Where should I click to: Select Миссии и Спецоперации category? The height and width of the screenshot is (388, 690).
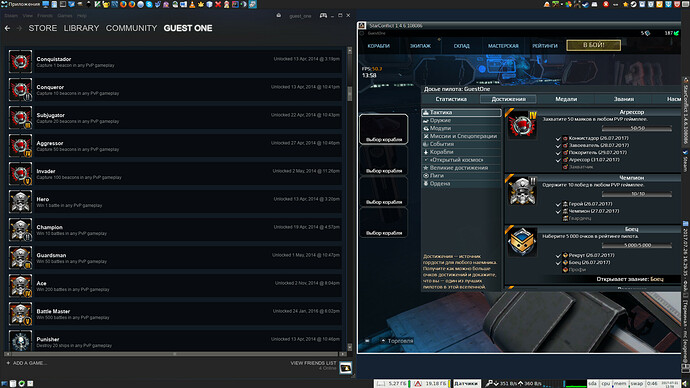pyautogui.click(x=461, y=136)
